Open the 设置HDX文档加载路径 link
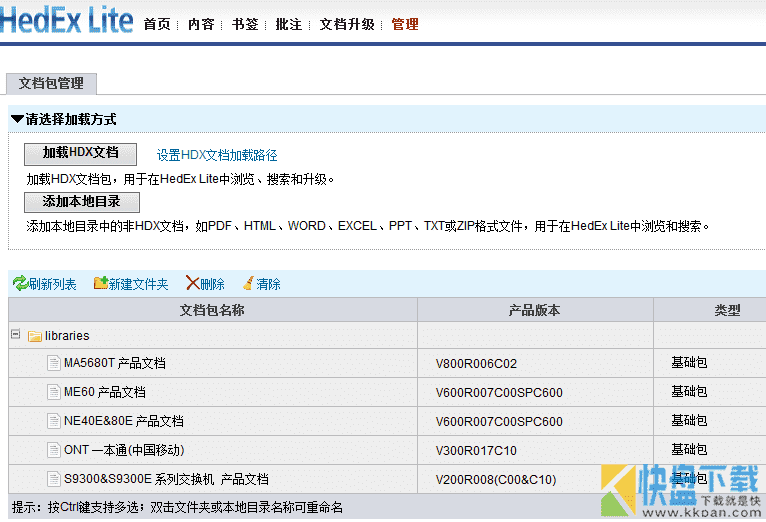766x522 pixels. (217, 155)
